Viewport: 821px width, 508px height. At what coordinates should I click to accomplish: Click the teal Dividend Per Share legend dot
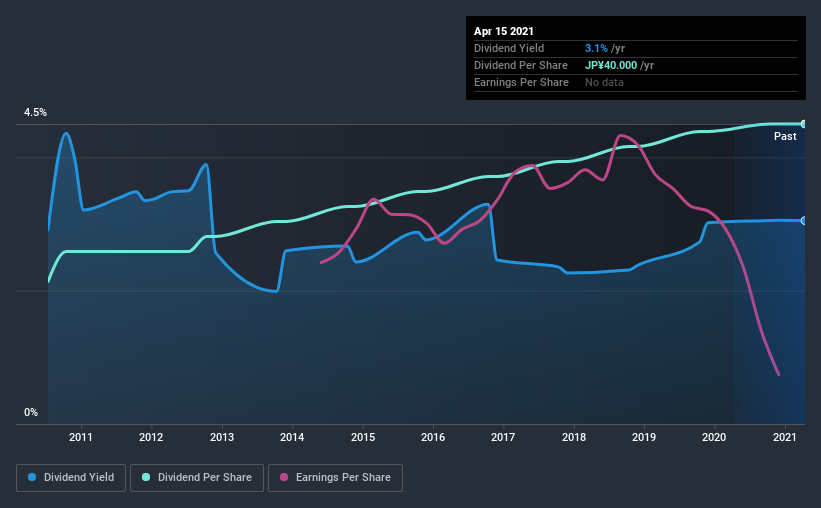click(x=146, y=477)
